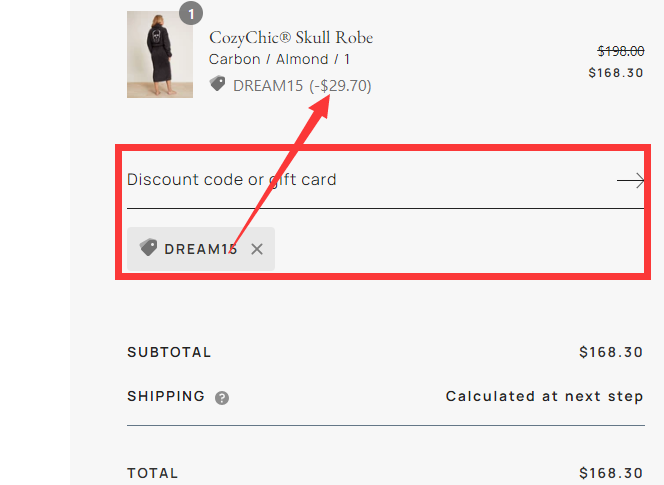Click the SUBTOTAL label

pos(169,352)
